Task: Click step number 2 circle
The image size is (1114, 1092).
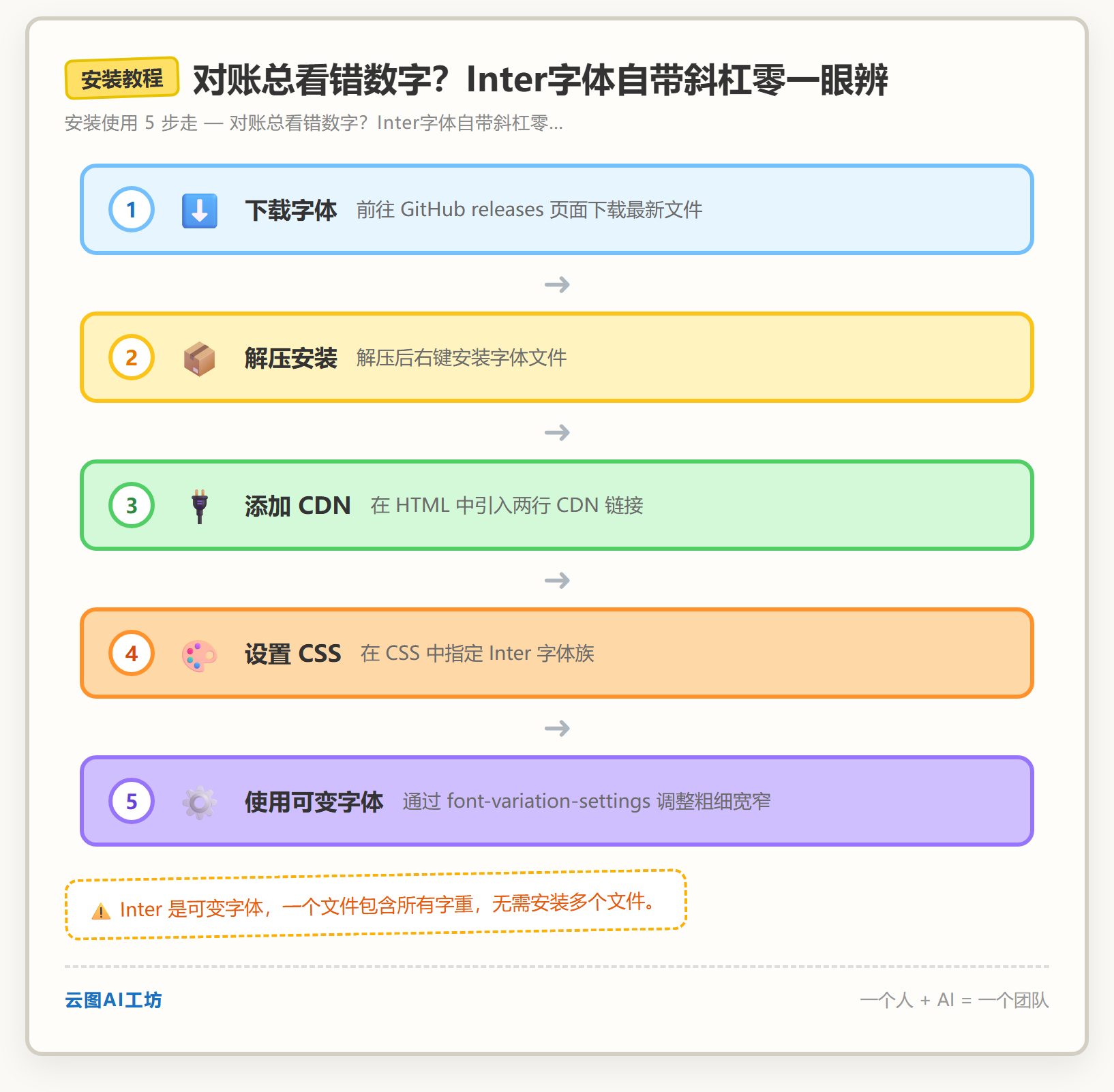Action: [132, 357]
